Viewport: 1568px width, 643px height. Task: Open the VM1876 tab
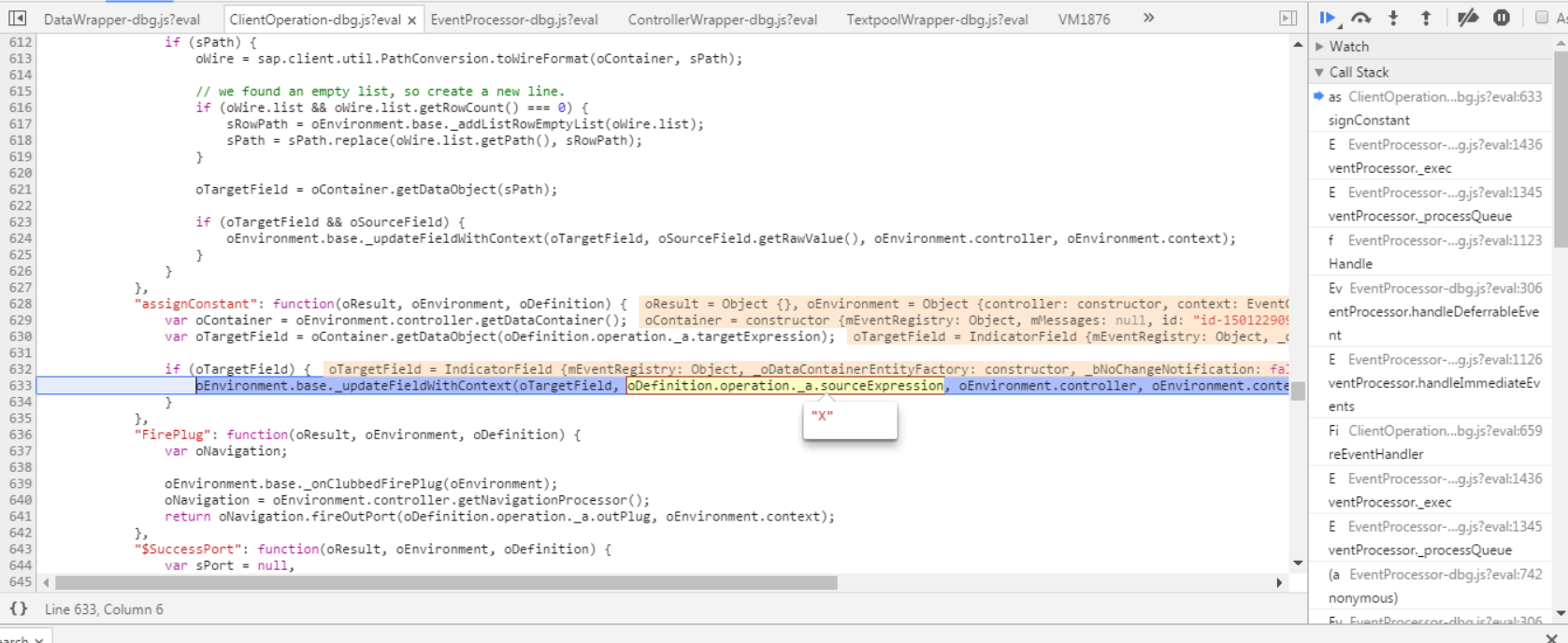coord(1084,20)
